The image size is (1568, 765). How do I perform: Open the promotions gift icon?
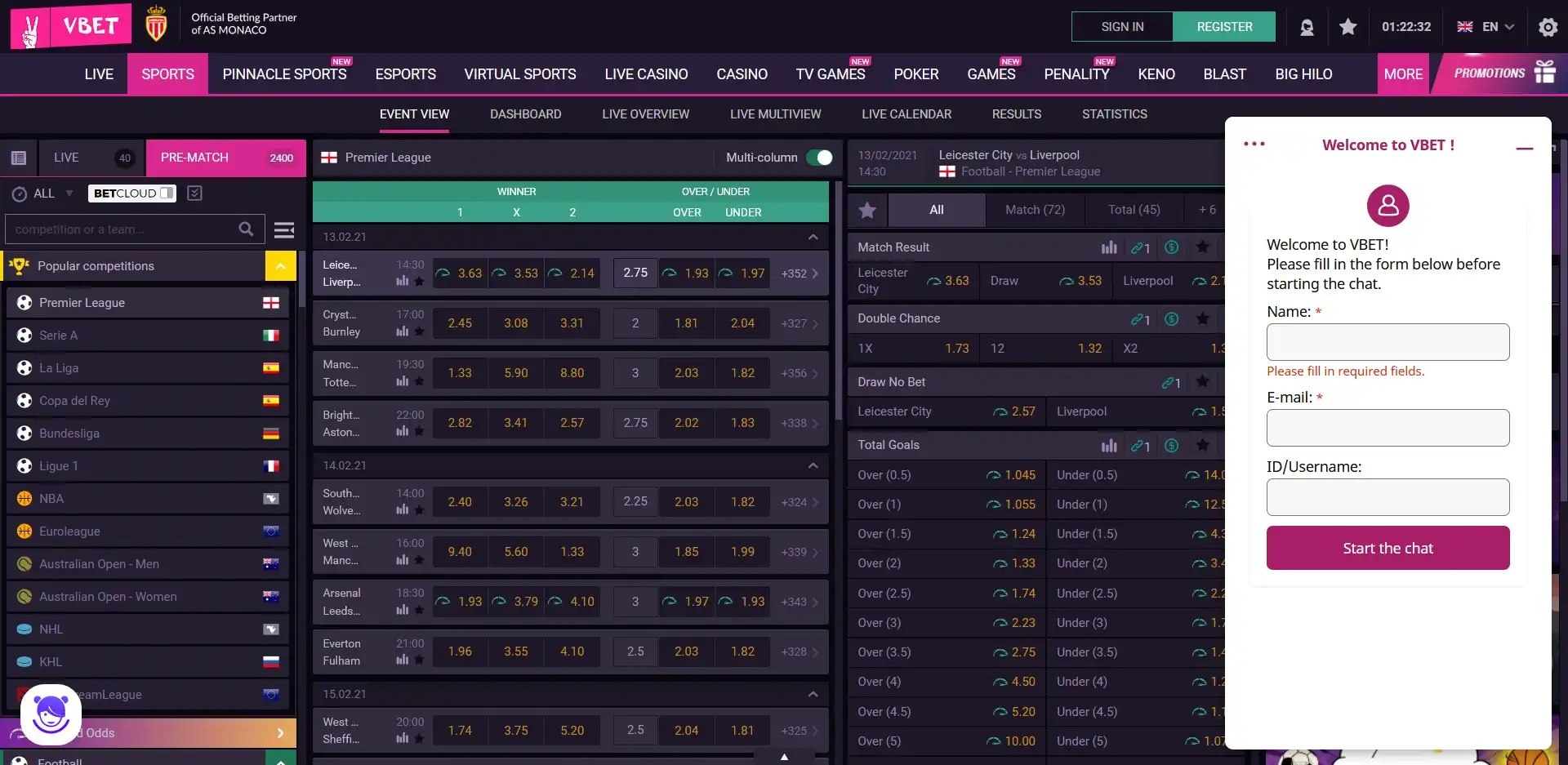click(x=1544, y=73)
